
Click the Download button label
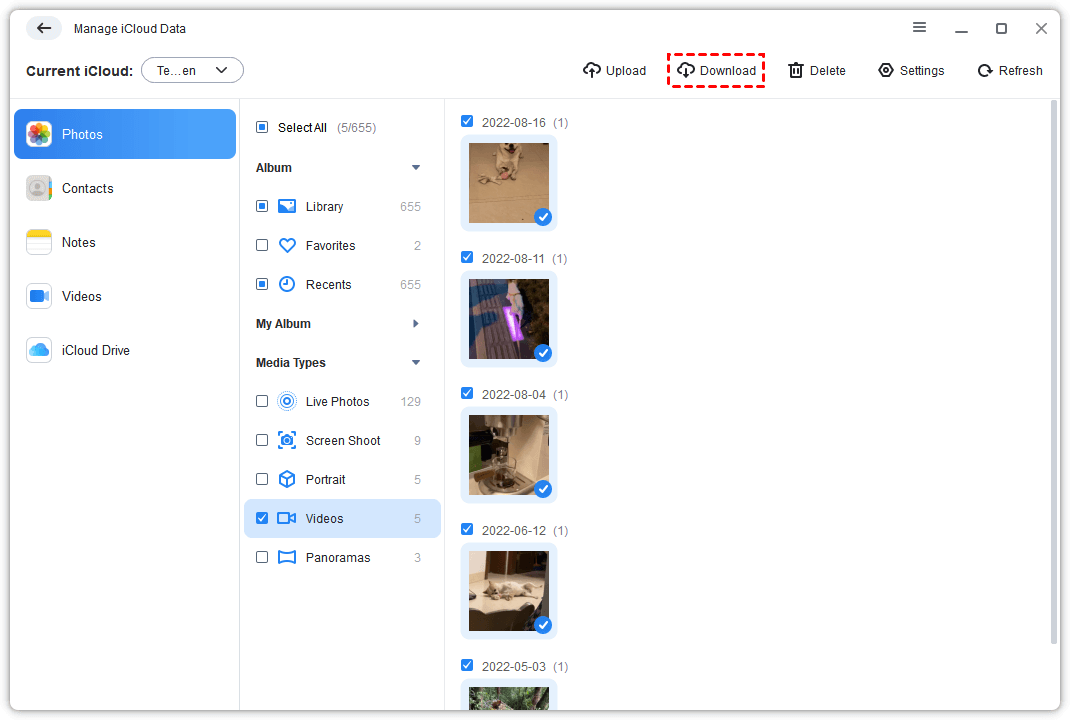pyautogui.click(x=727, y=70)
